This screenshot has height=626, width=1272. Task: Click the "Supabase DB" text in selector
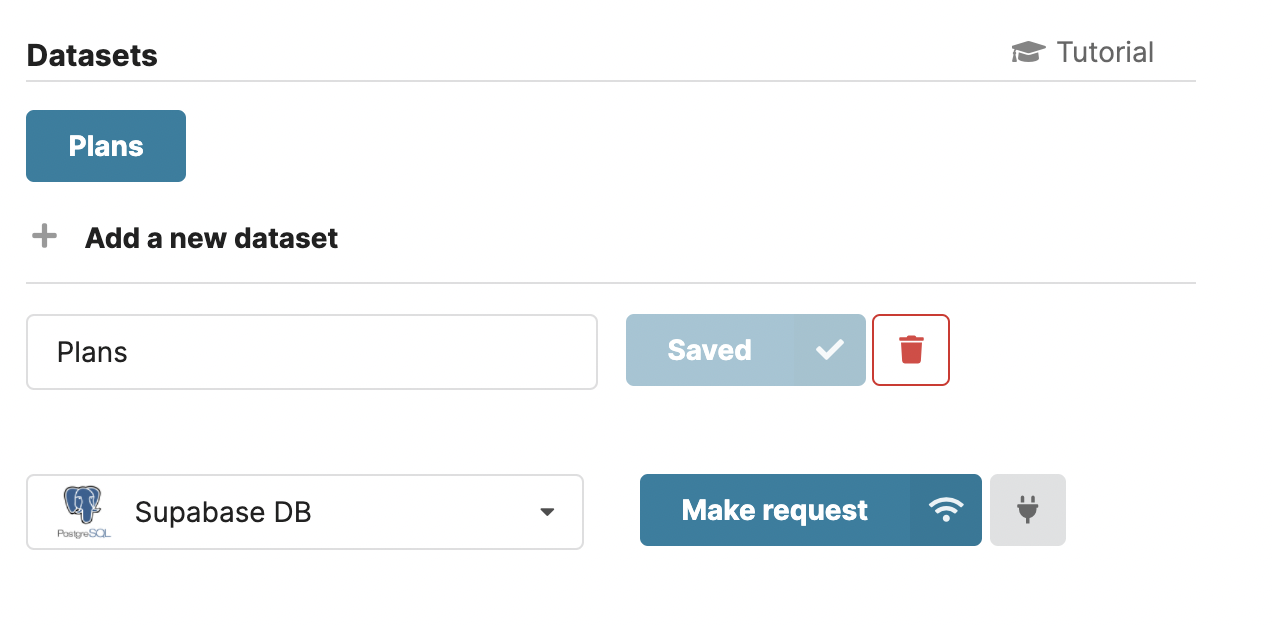click(x=223, y=512)
